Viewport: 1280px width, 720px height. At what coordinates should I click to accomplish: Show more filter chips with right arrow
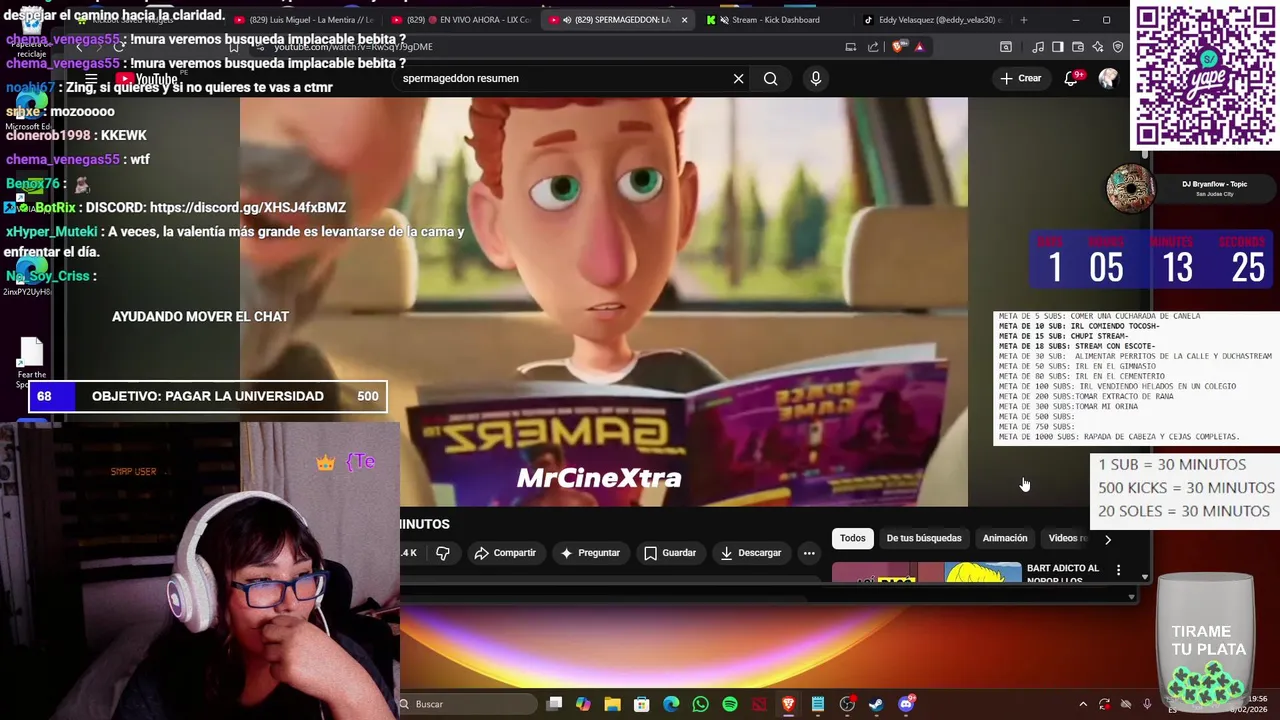point(1107,539)
